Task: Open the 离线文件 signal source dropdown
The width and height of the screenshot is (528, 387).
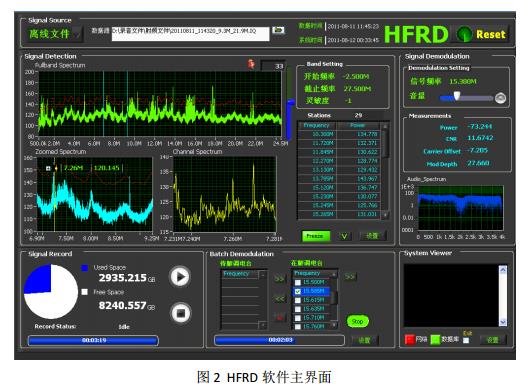Action: (54, 34)
